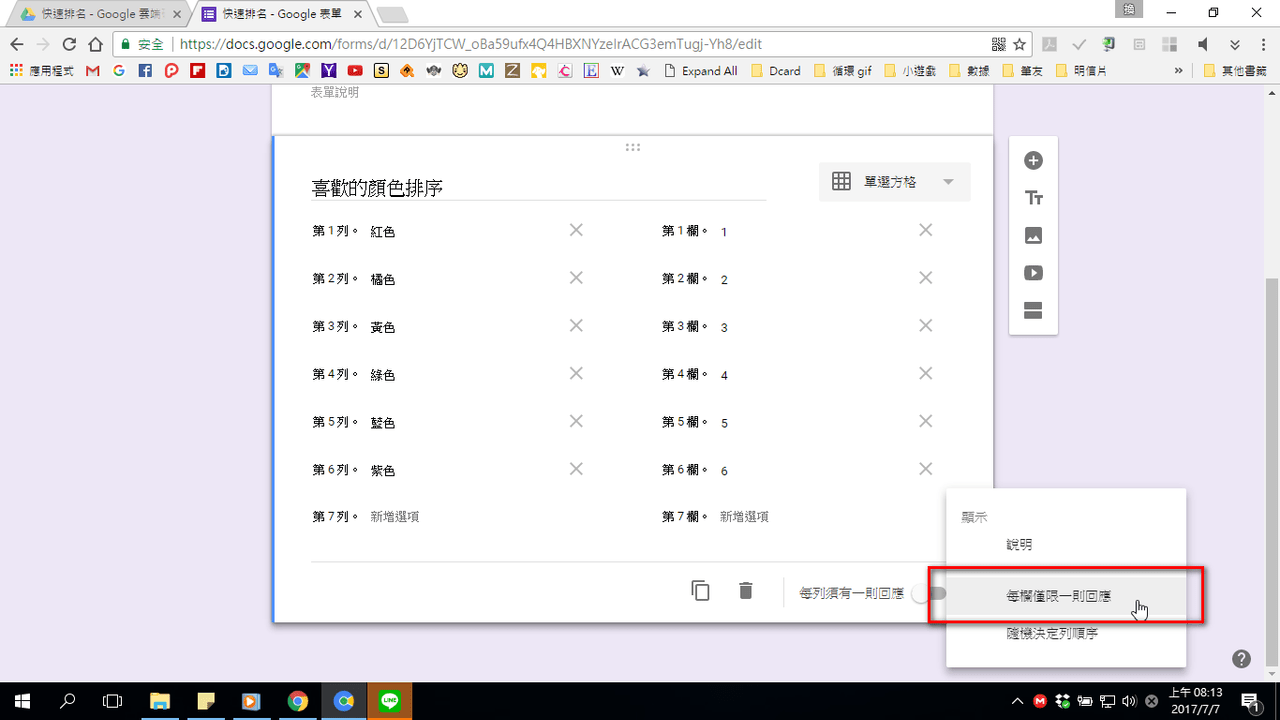Screen dimensions: 1280x720
Task: Open the LINE app in the taskbar
Action: (x=389, y=701)
